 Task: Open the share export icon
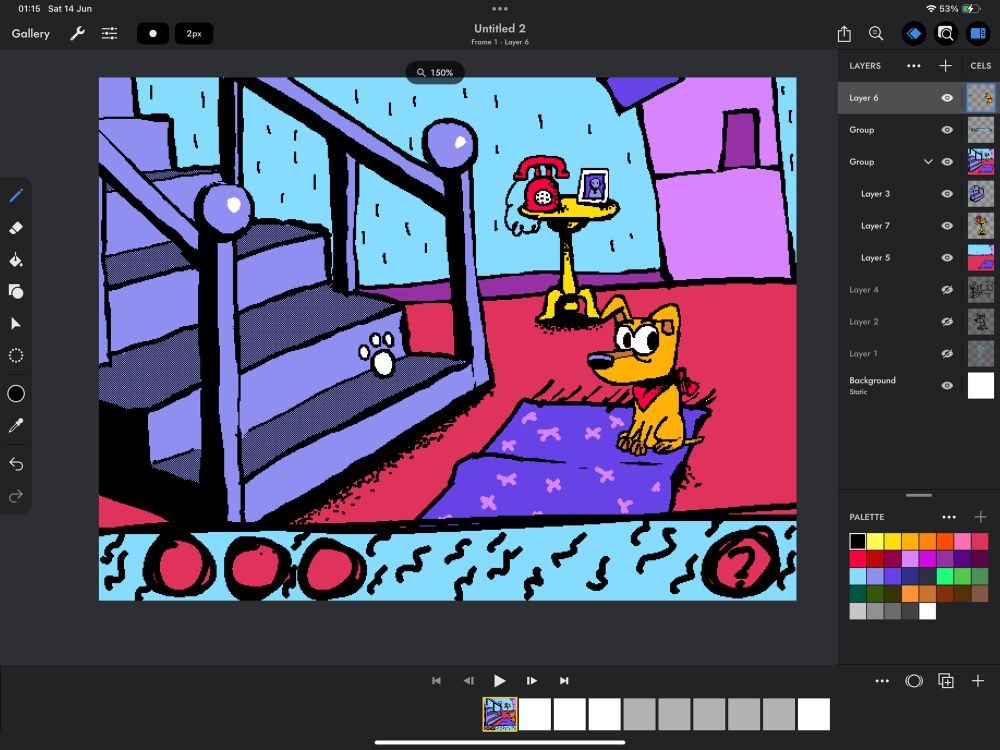(844, 34)
